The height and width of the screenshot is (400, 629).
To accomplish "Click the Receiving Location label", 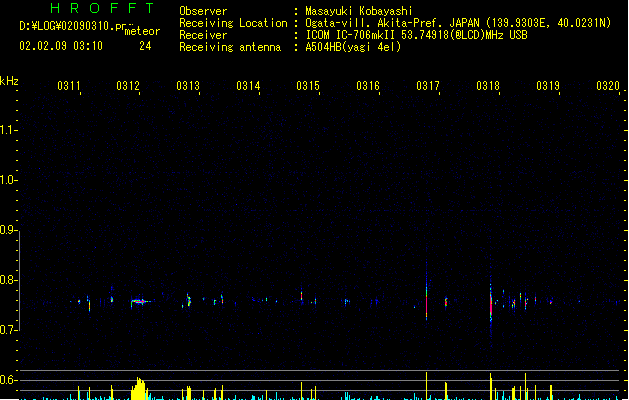I will pos(233,23).
